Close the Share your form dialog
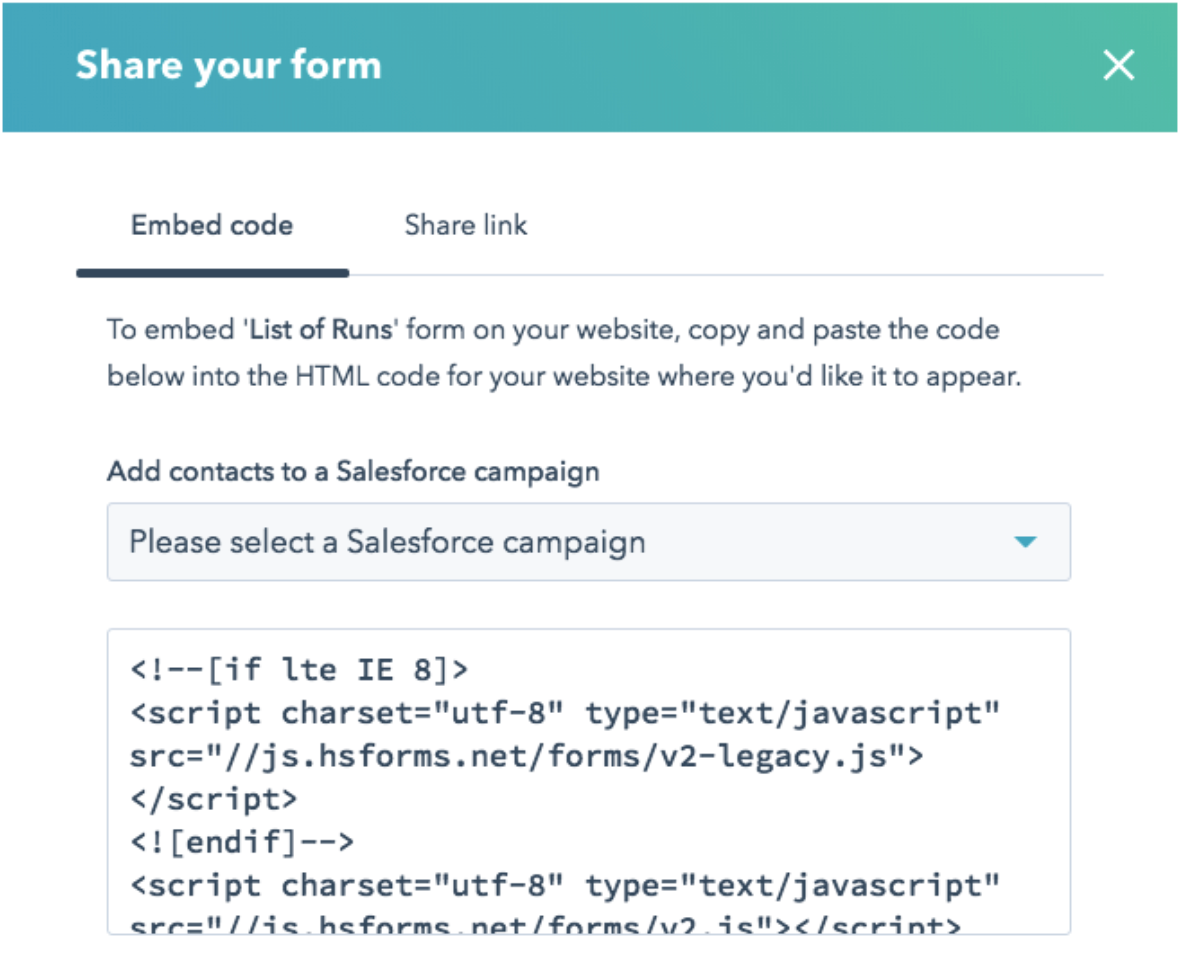The width and height of the screenshot is (1182, 954). point(1118,66)
